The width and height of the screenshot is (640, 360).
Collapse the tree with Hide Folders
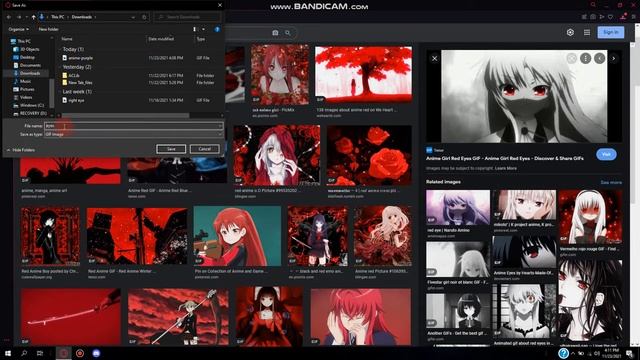pos(20,150)
